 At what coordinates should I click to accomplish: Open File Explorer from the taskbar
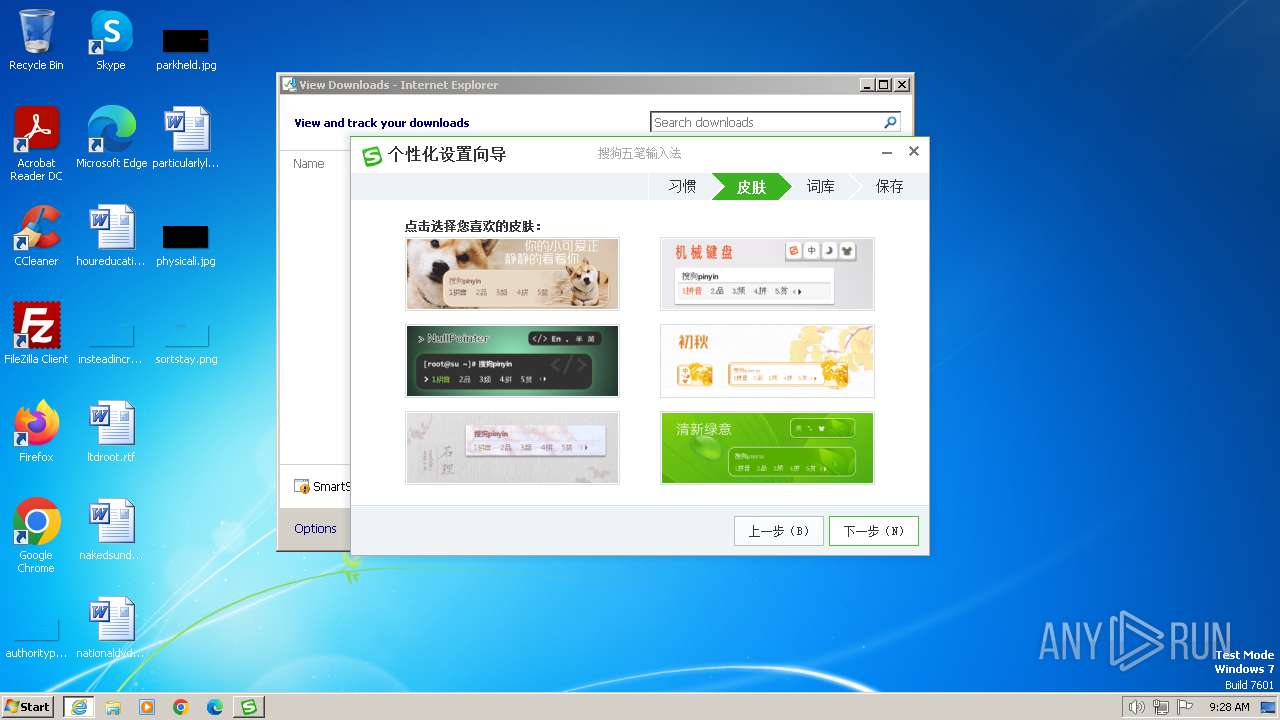(x=113, y=707)
